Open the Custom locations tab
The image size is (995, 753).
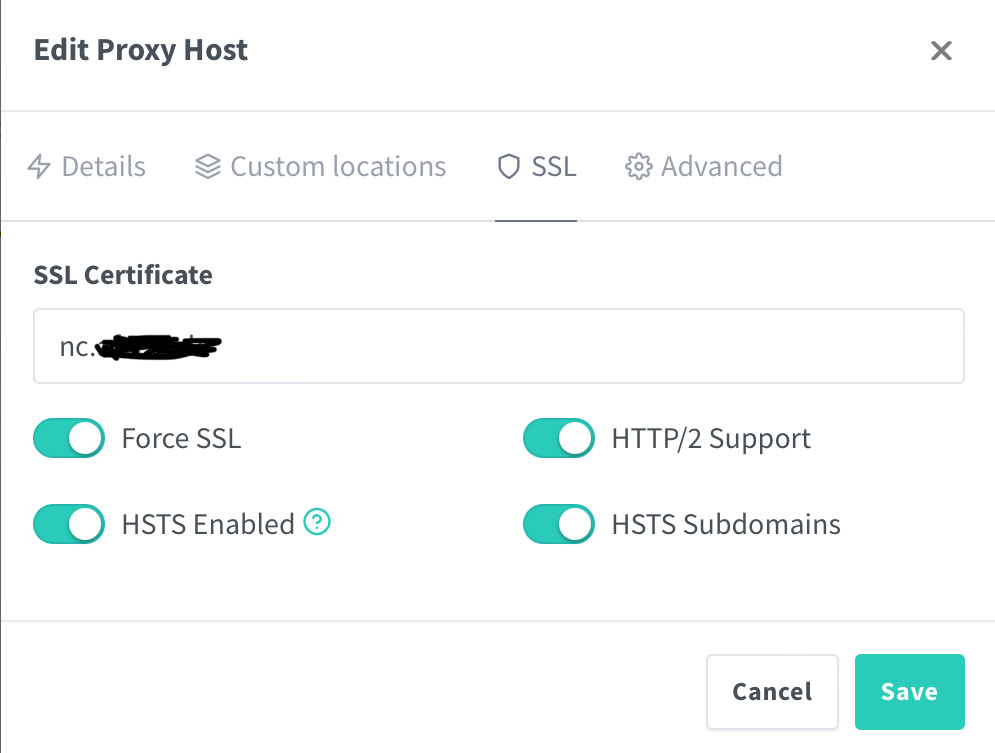pos(320,167)
